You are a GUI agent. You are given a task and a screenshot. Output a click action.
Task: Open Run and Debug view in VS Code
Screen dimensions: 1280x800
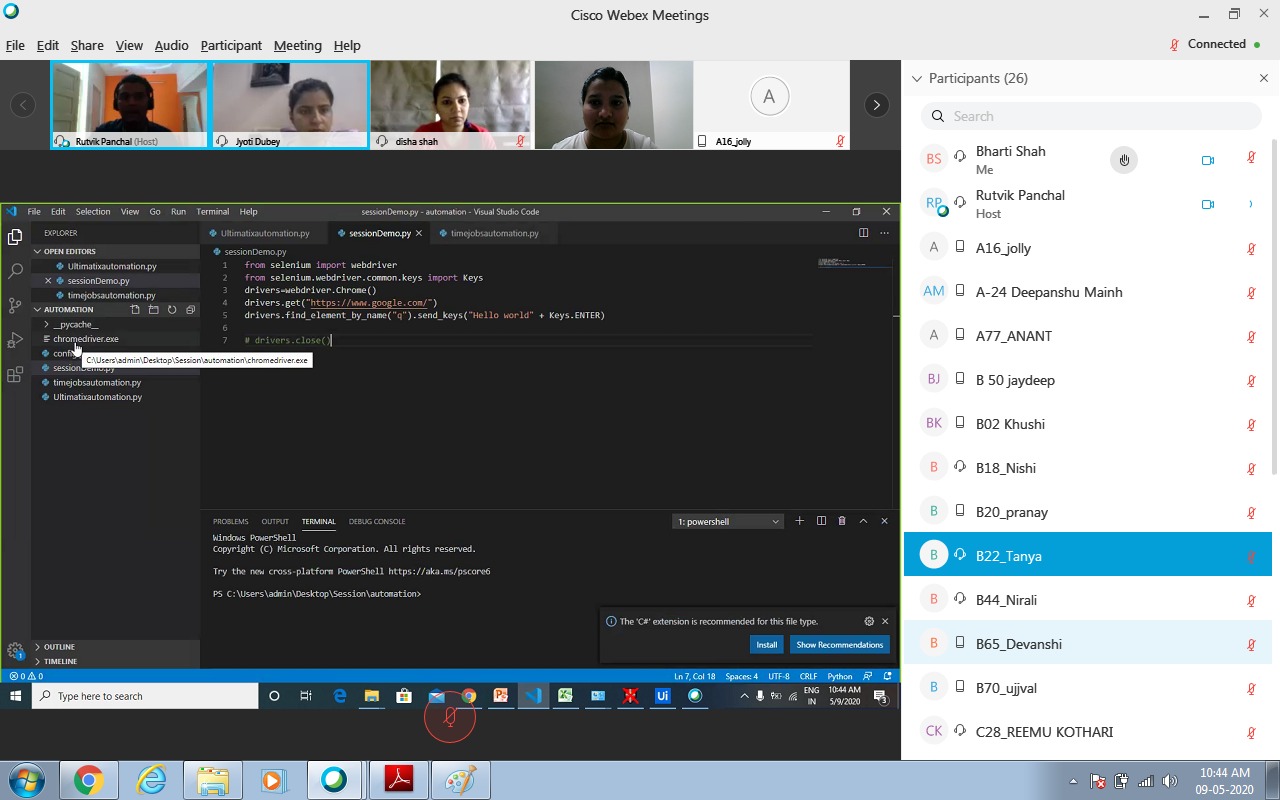pyautogui.click(x=15, y=340)
